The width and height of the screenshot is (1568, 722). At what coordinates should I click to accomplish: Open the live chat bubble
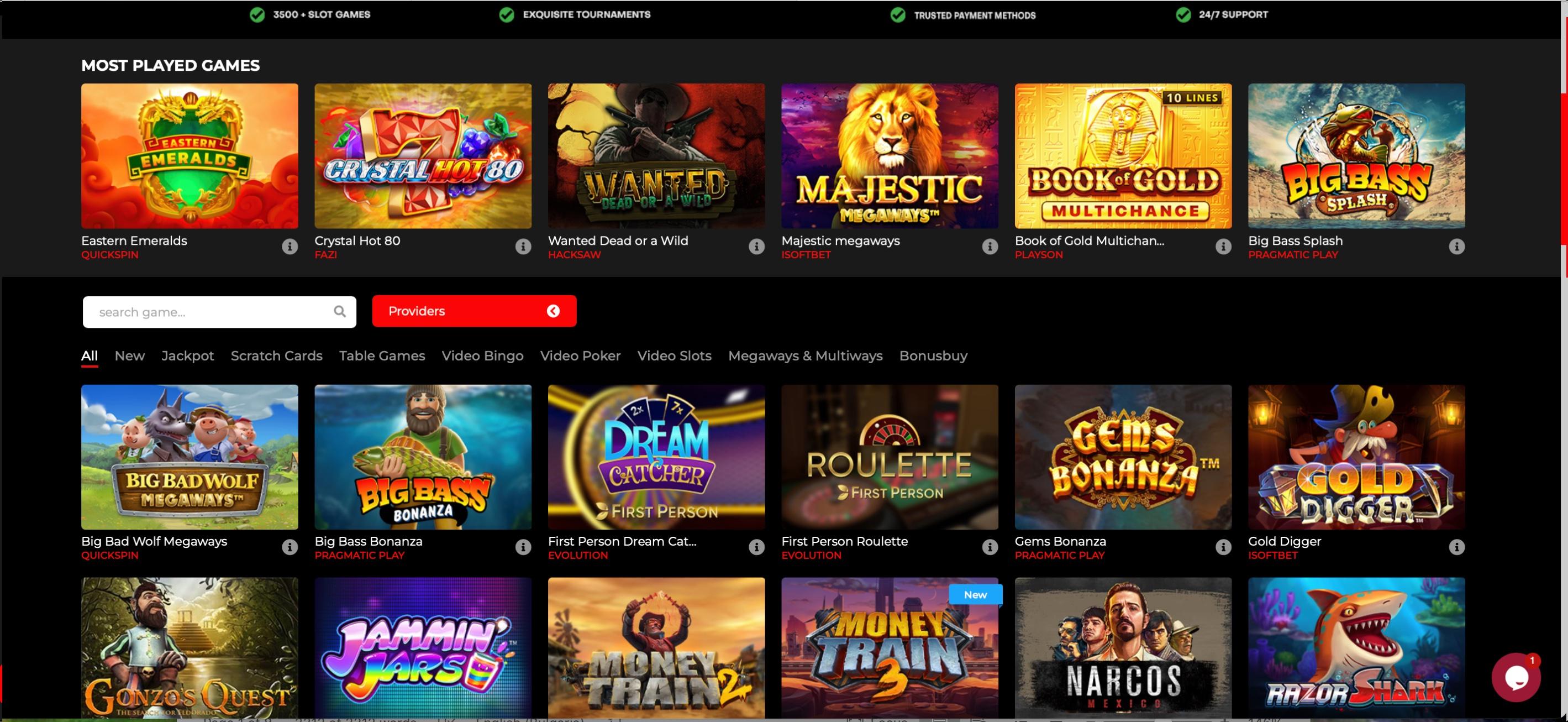click(x=1516, y=677)
